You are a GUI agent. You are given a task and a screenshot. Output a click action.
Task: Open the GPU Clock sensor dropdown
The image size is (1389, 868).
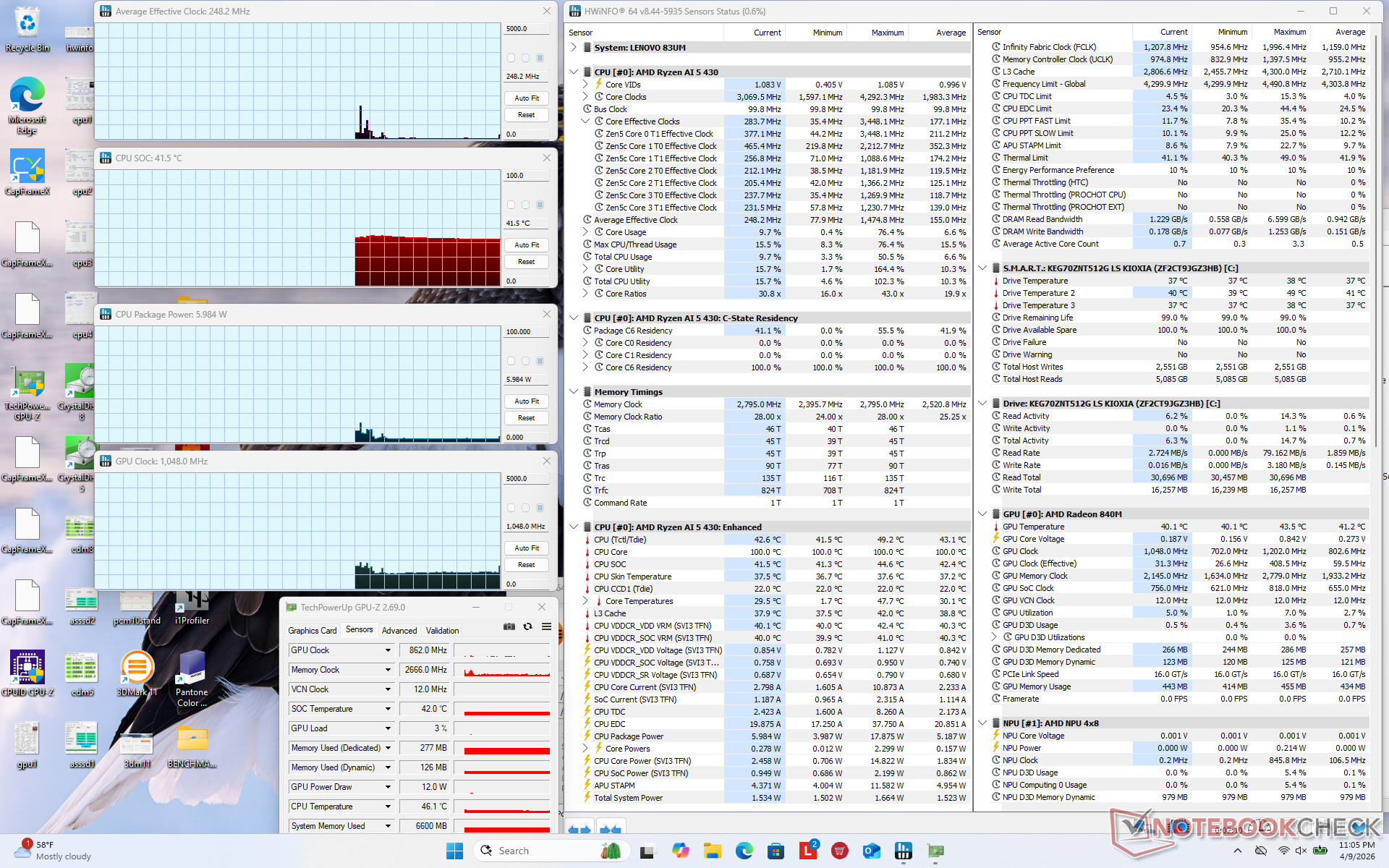388,650
